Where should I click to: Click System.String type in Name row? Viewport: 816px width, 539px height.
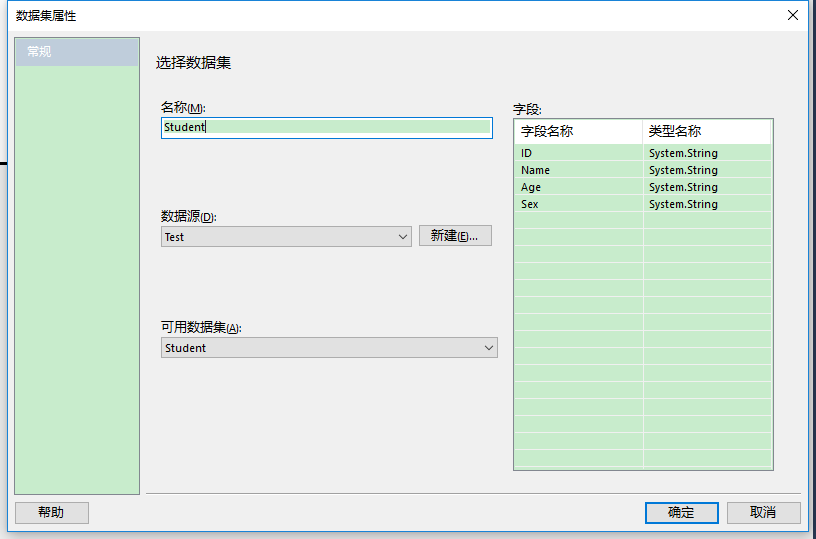point(683,170)
